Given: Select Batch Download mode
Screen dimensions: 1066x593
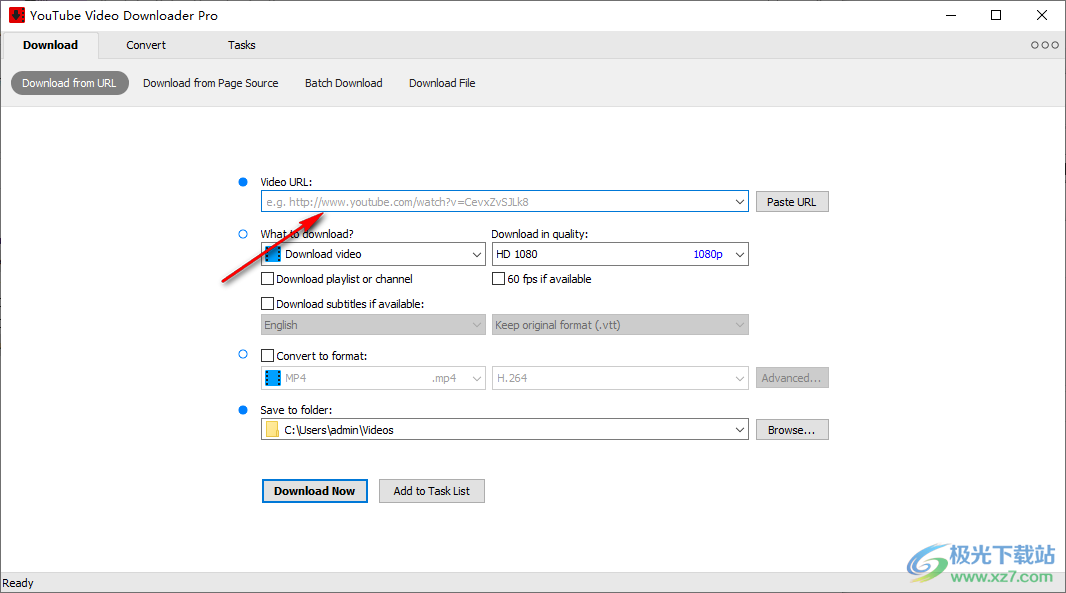Looking at the screenshot, I should 343,83.
